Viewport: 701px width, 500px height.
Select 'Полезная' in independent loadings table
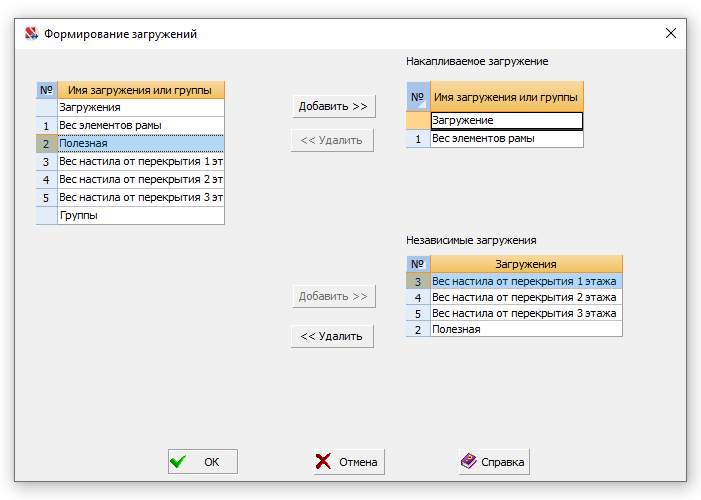526,330
